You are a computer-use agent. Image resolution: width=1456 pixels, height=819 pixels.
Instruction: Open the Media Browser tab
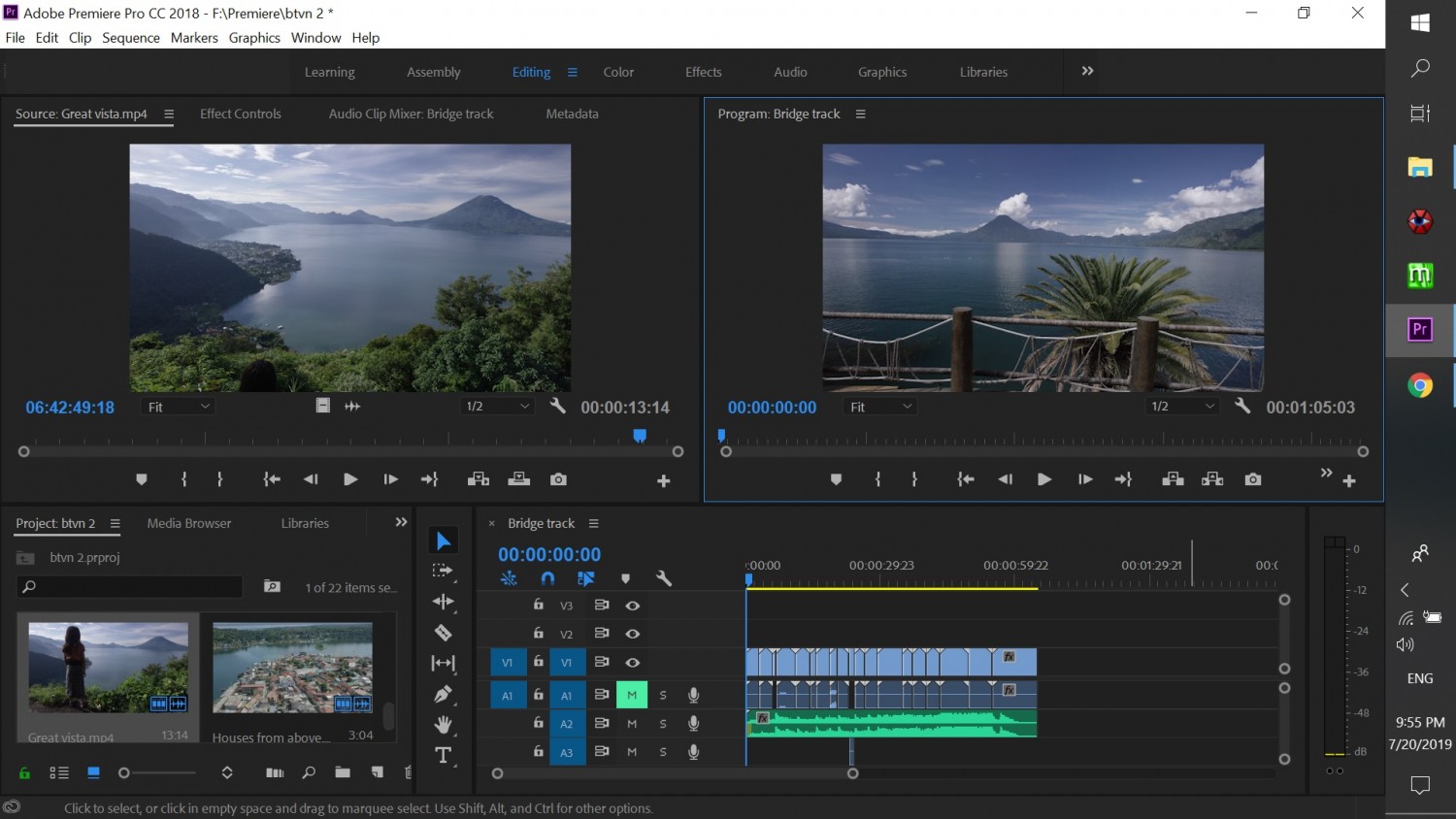pos(189,523)
